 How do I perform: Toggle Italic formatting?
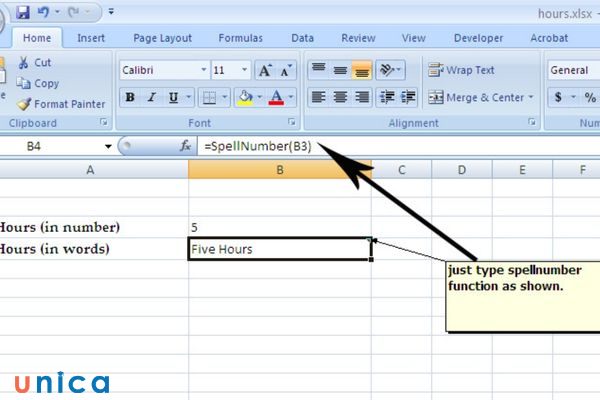pyautogui.click(x=152, y=97)
